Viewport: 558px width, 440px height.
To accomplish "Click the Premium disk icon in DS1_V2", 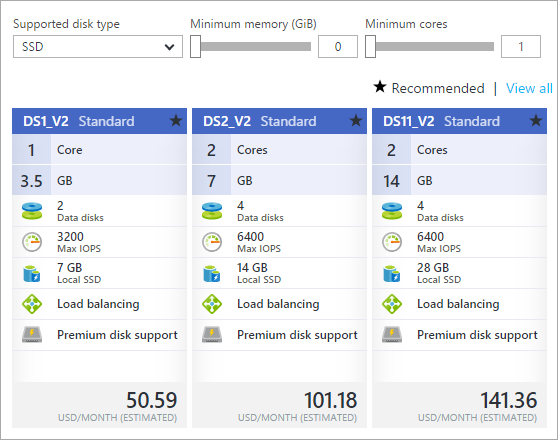I will 32,335.
